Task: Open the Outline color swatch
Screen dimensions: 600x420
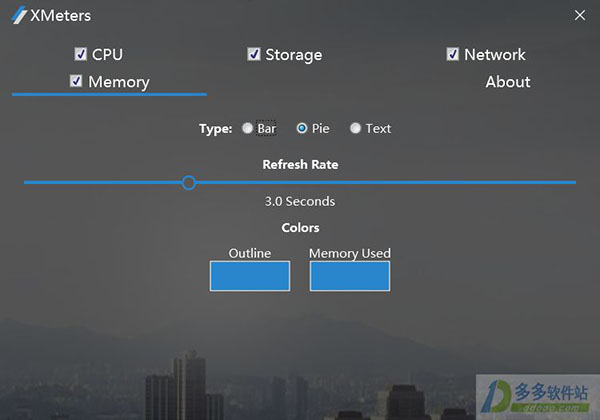Action: [x=250, y=276]
